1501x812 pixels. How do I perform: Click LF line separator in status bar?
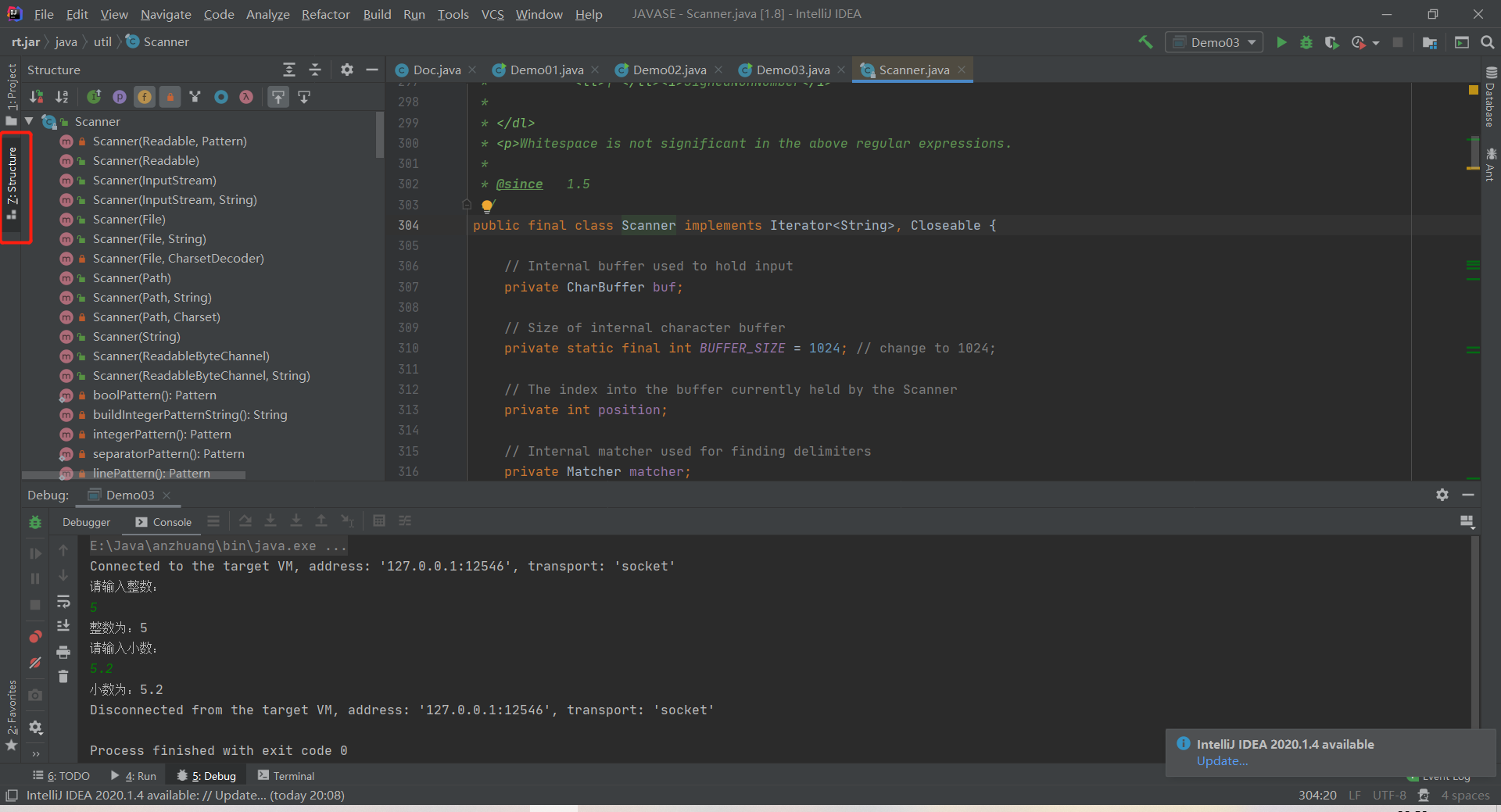click(x=1355, y=796)
